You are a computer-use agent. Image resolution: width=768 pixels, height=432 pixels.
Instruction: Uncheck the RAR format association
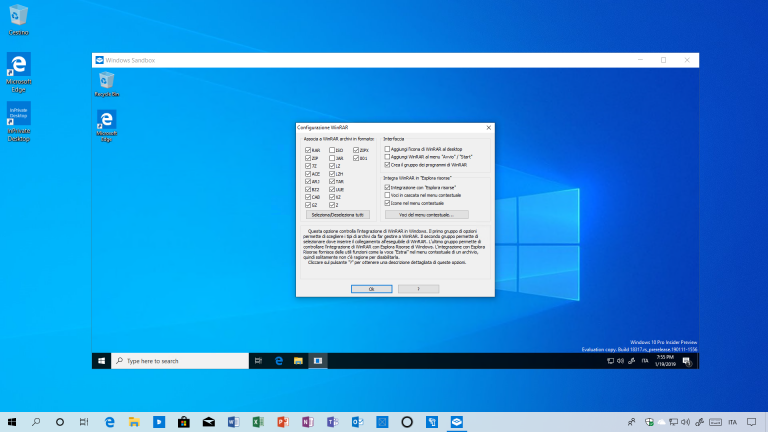click(308, 150)
